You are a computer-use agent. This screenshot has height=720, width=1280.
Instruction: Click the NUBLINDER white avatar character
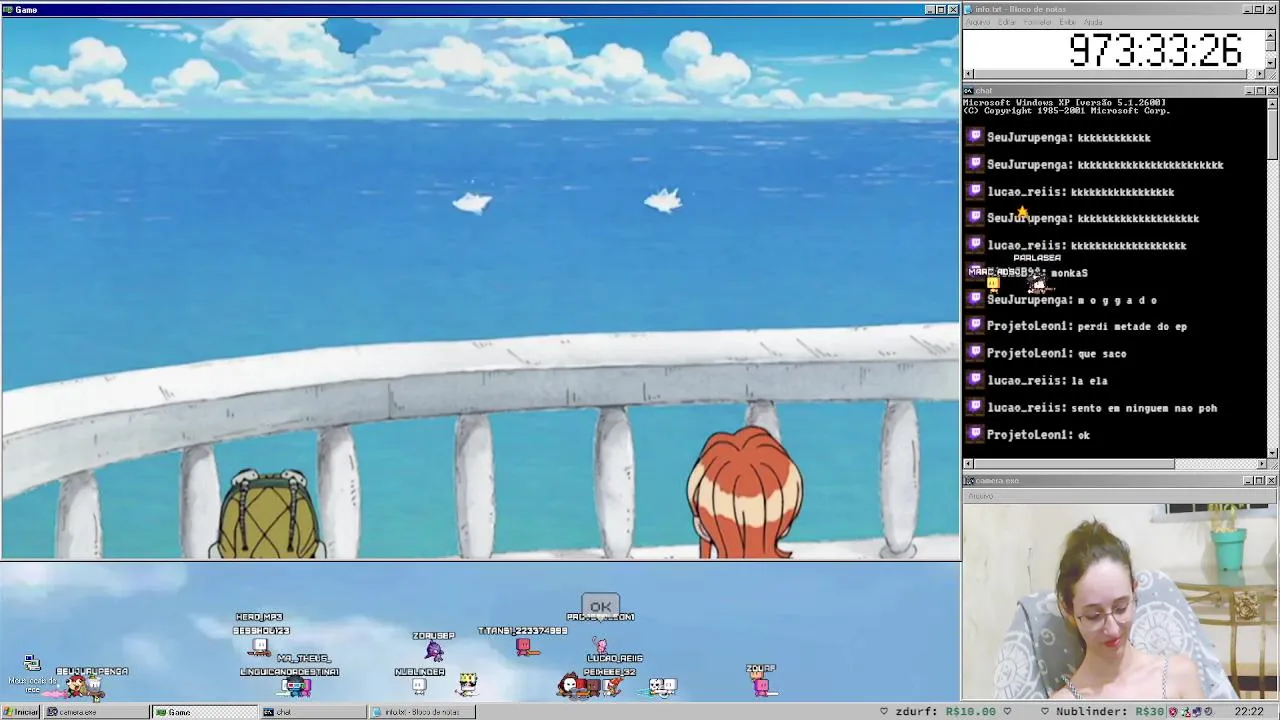419,686
